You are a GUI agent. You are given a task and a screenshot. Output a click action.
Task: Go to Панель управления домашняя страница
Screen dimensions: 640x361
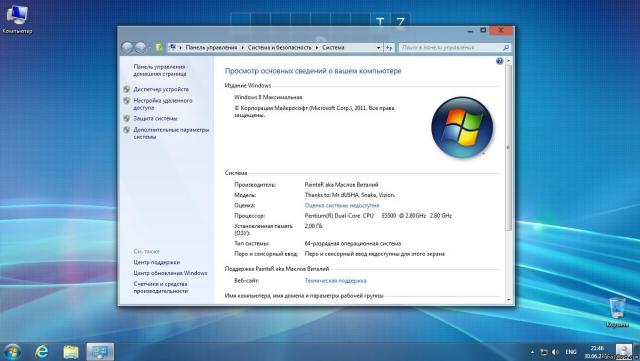click(x=160, y=70)
